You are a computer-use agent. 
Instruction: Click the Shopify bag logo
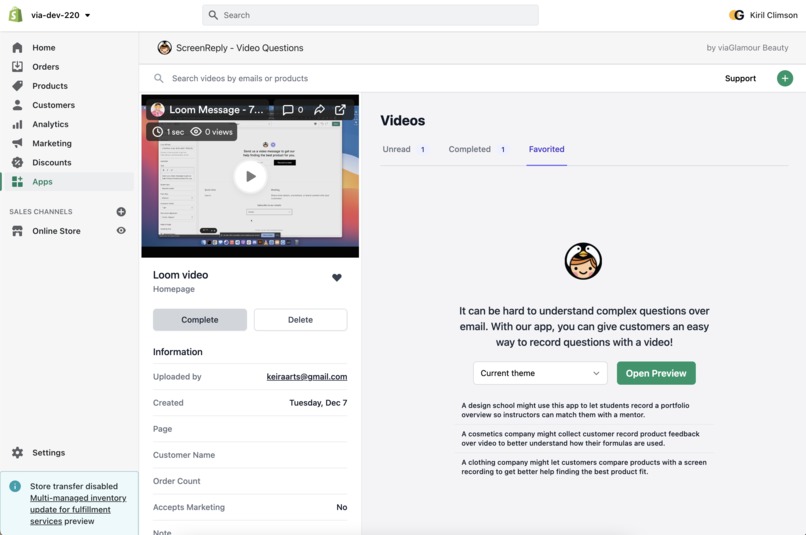pyautogui.click(x=15, y=14)
